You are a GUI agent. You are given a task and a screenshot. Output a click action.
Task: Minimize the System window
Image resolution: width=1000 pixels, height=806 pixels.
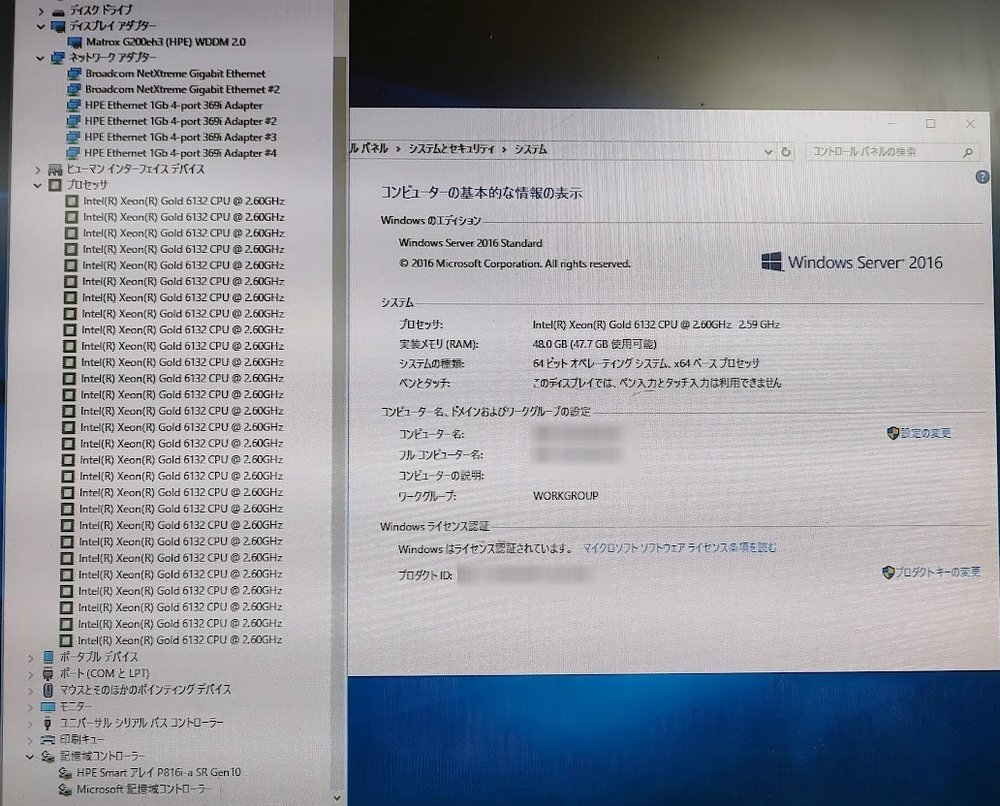(x=892, y=124)
